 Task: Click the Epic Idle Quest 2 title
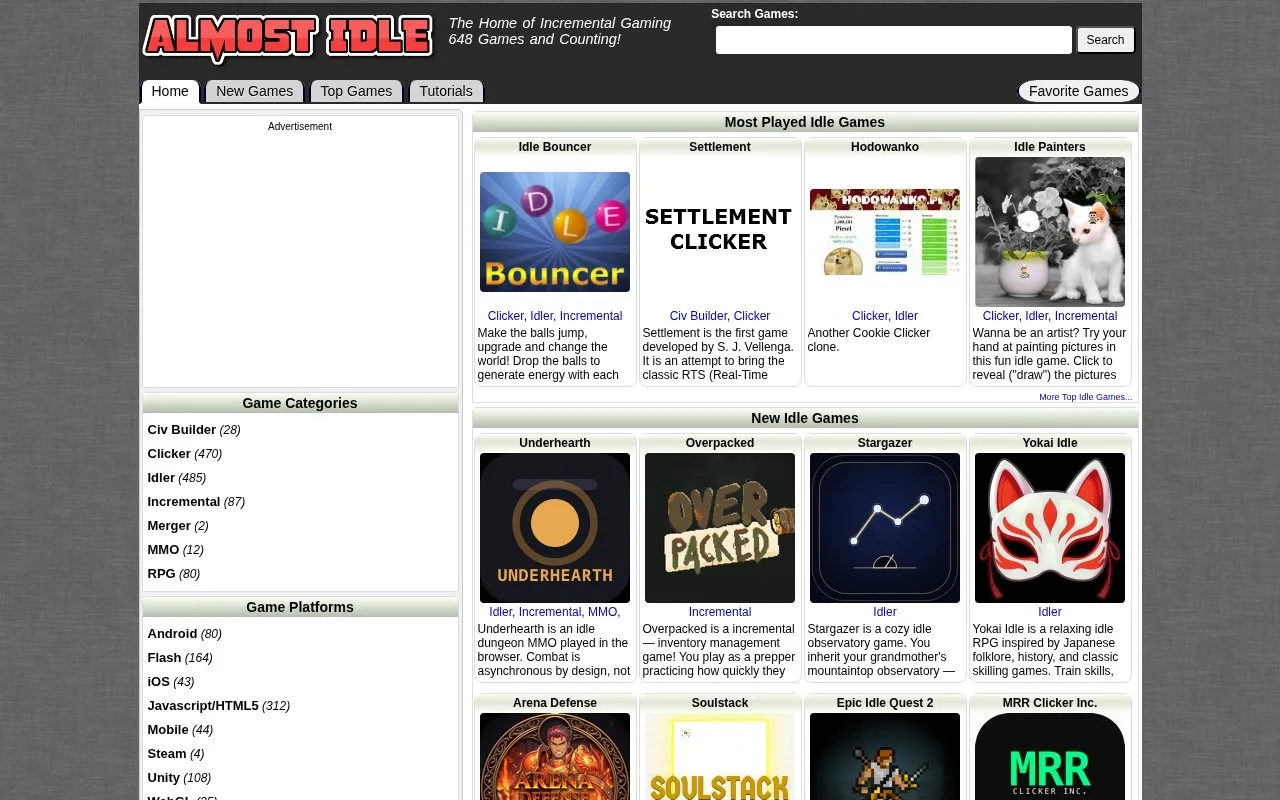(885, 703)
